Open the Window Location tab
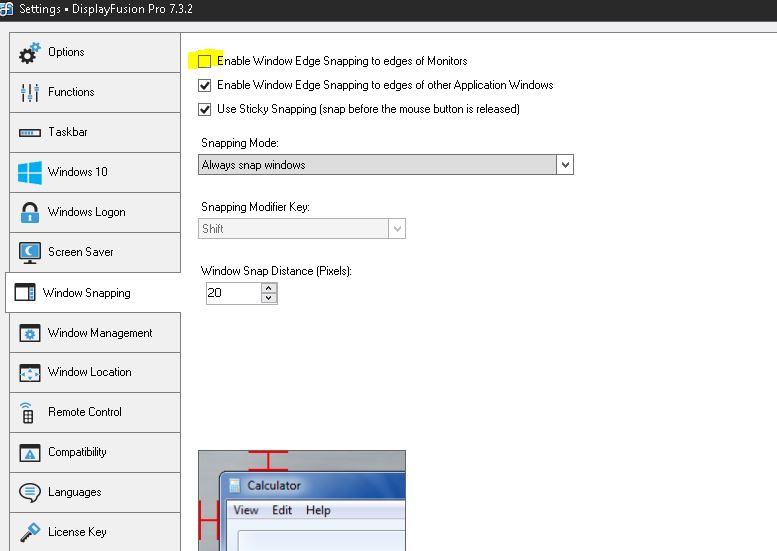 tap(89, 372)
